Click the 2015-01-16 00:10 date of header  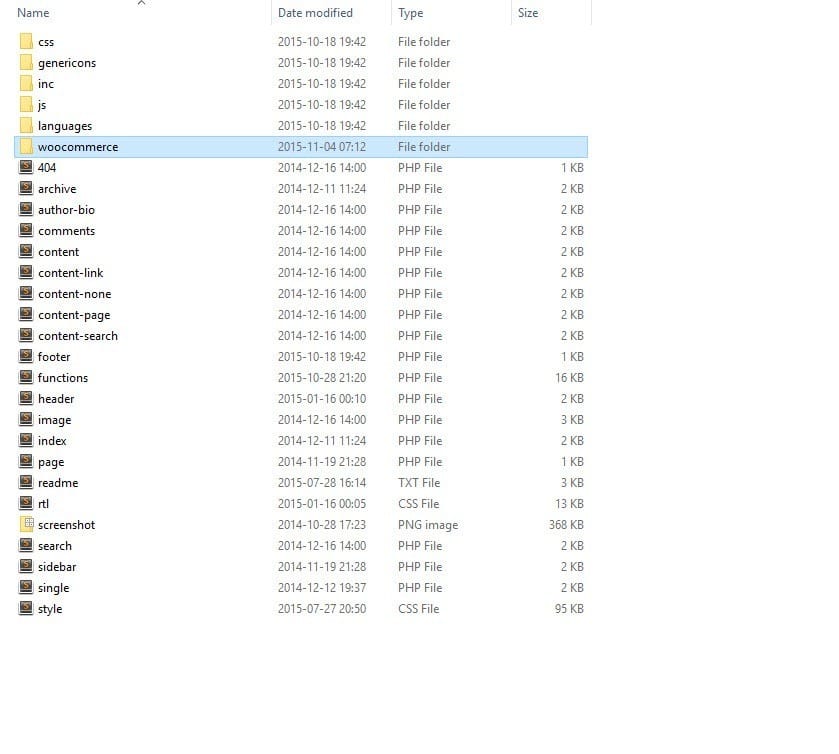(322, 399)
